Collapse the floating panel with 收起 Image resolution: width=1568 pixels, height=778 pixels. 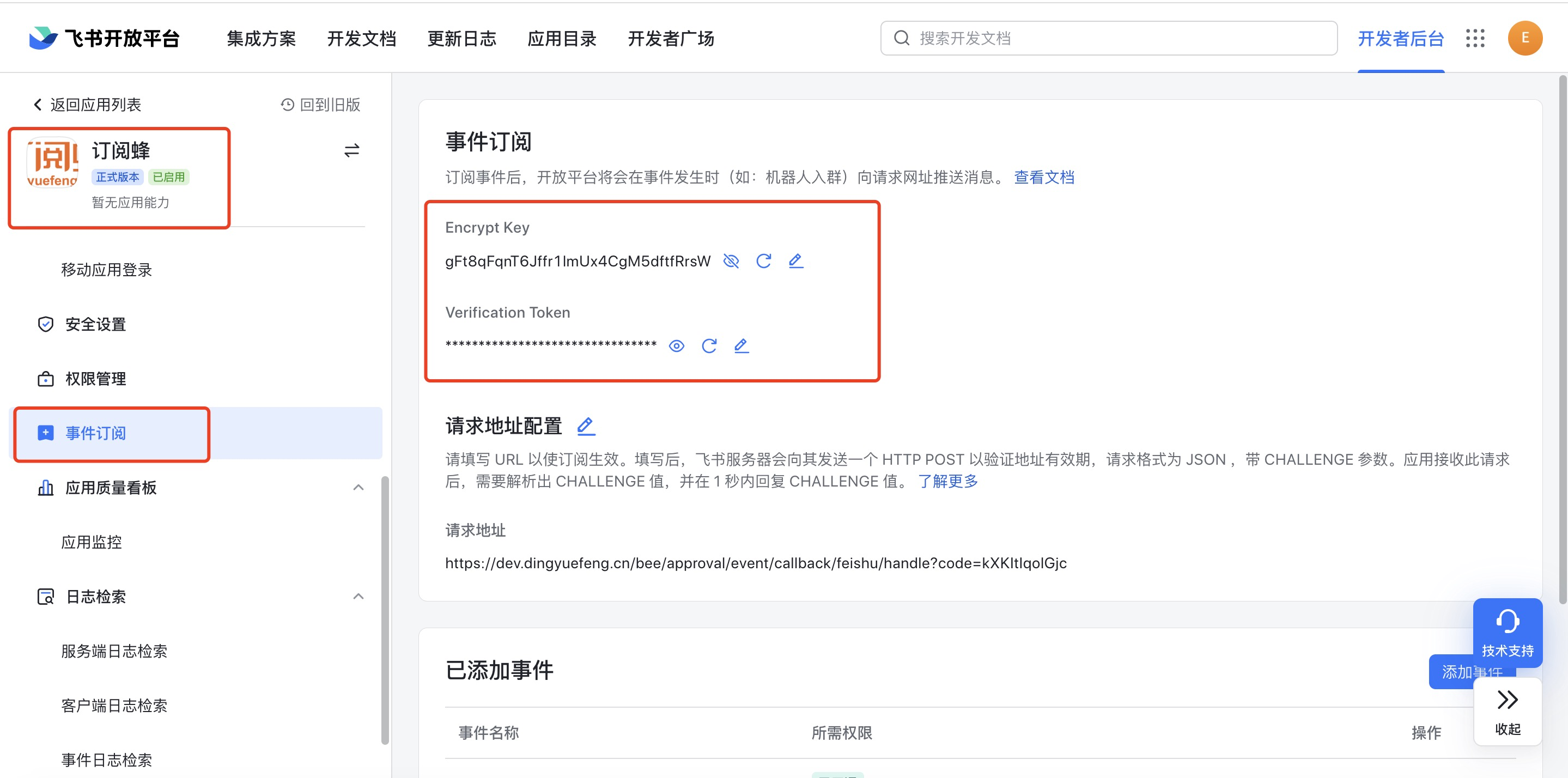(x=1507, y=711)
